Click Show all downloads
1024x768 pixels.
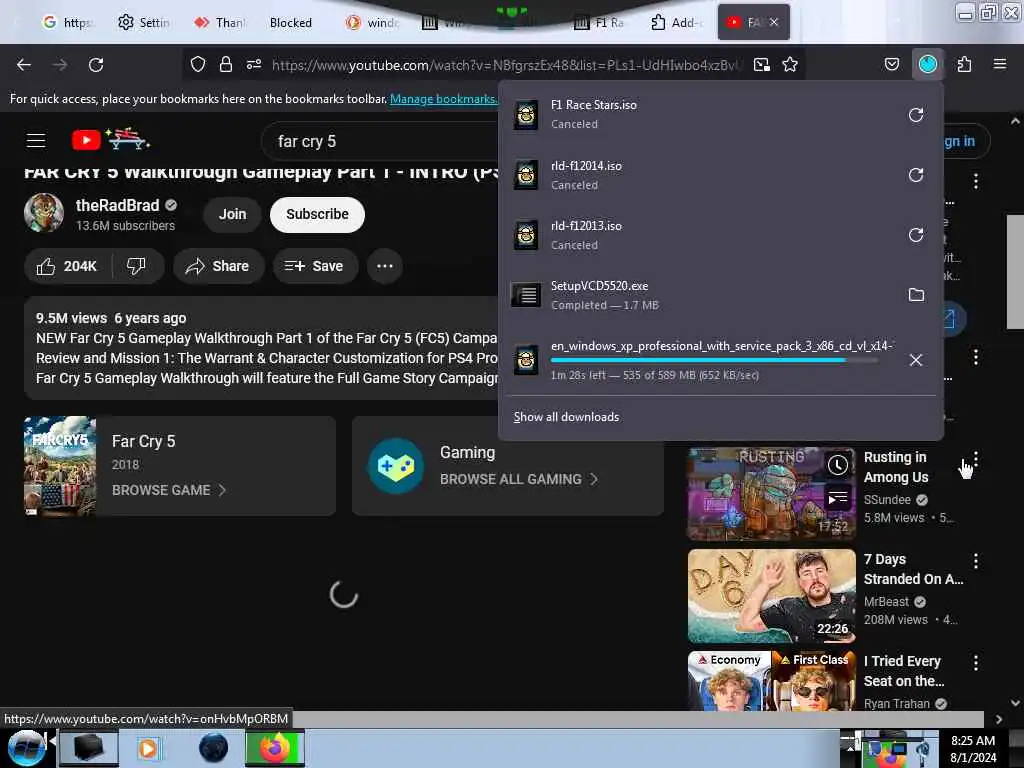(x=566, y=417)
